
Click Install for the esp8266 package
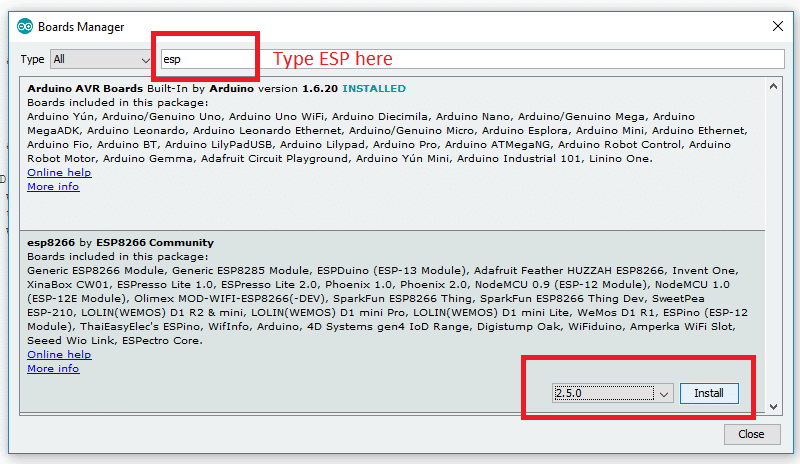tap(709, 393)
